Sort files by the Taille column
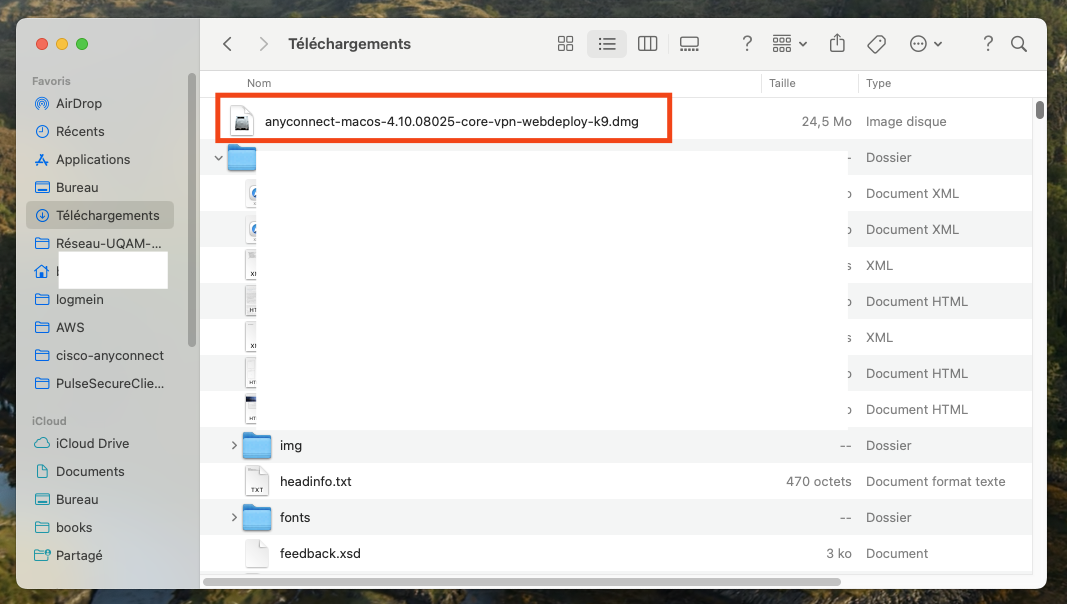Viewport: 1067px width, 604px height. pyautogui.click(x=782, y=83)
